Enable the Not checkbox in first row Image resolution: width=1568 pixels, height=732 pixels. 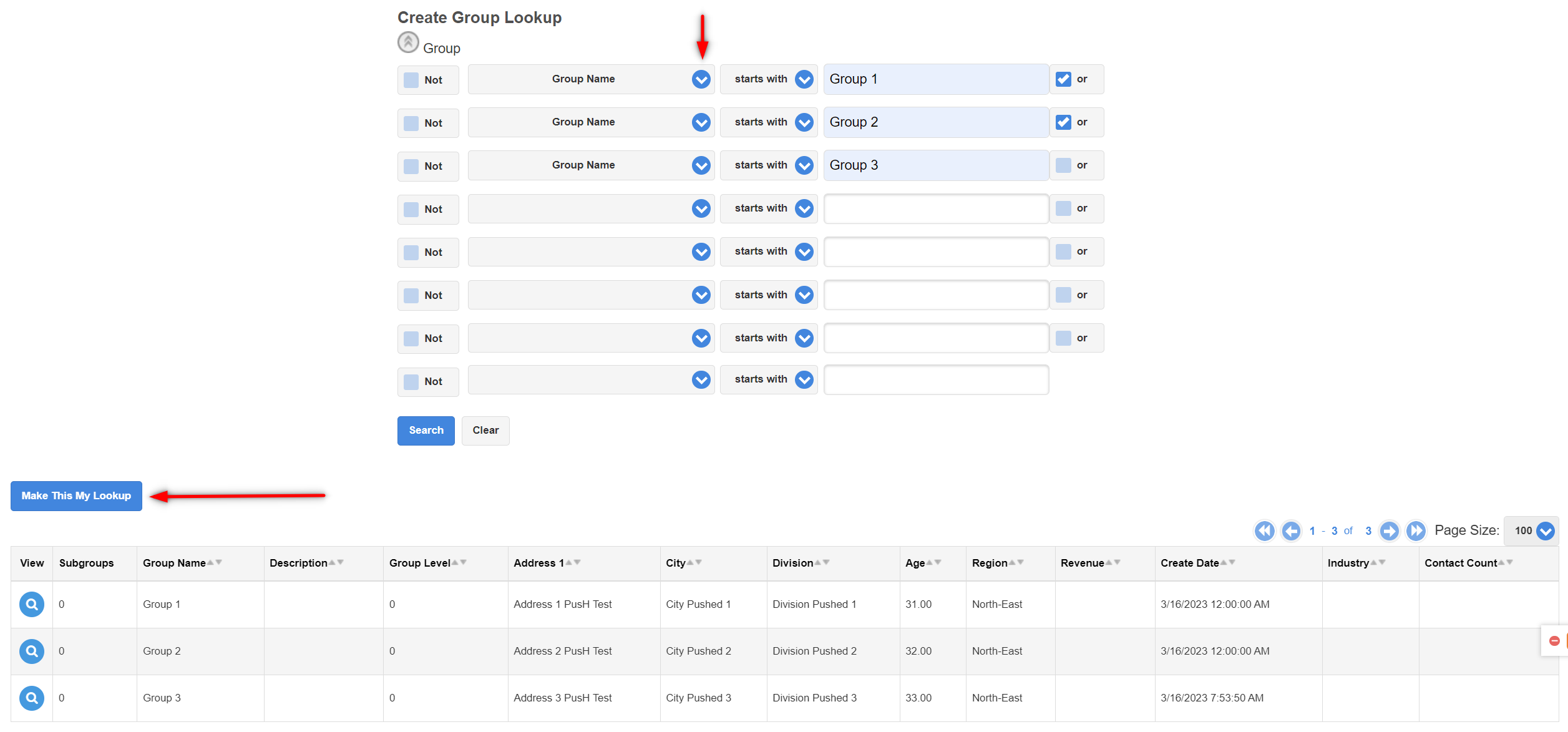[x=411, y=80]
